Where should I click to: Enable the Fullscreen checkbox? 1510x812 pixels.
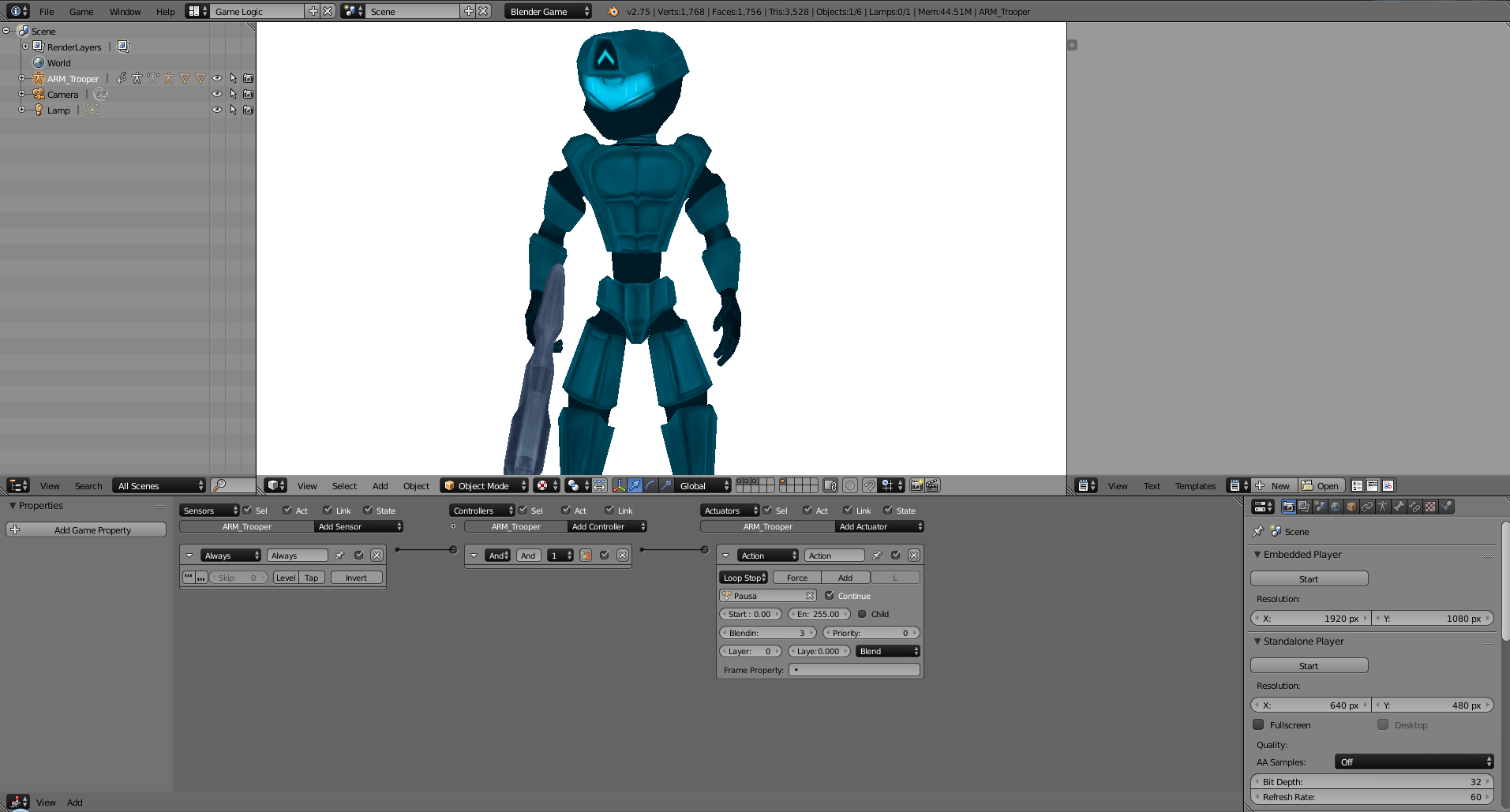pyautogui.click(x=1258, y=724)
